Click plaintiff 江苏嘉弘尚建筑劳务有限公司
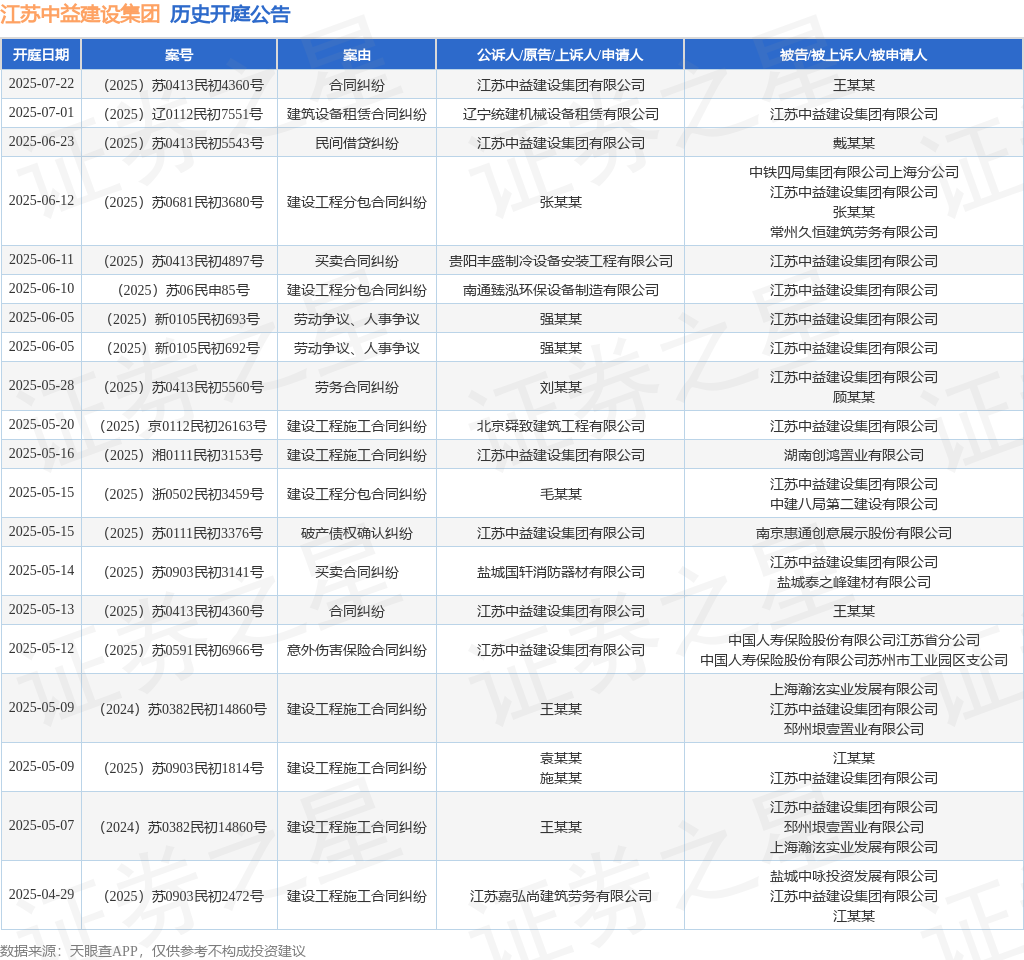Image resolution: width=1024 pixels, height=960 pixels. tap(560, 896)
